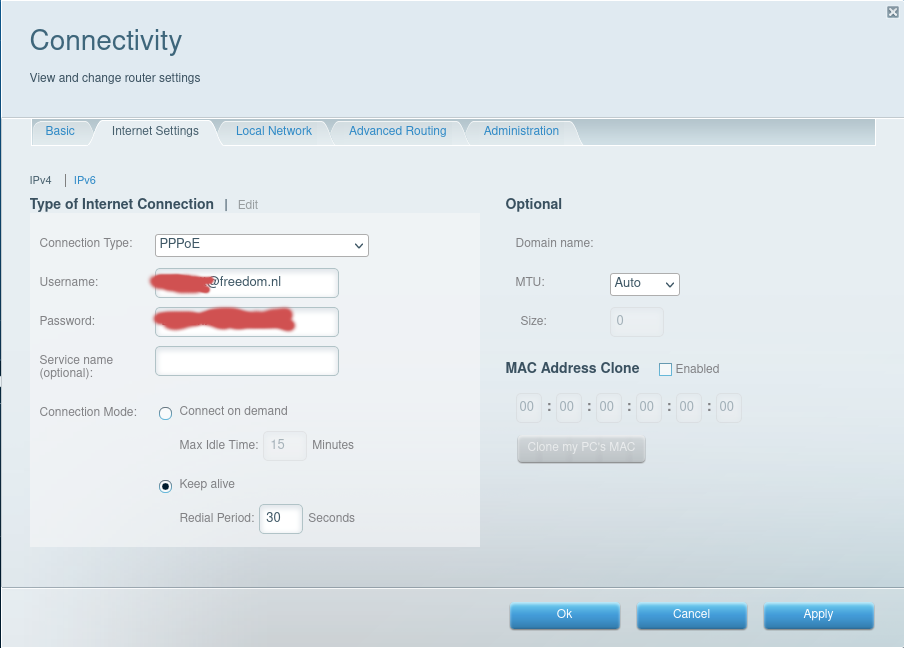Screen dimensions: 904x648
Task: Focus the Service name input field
Action: coord(247,361)
